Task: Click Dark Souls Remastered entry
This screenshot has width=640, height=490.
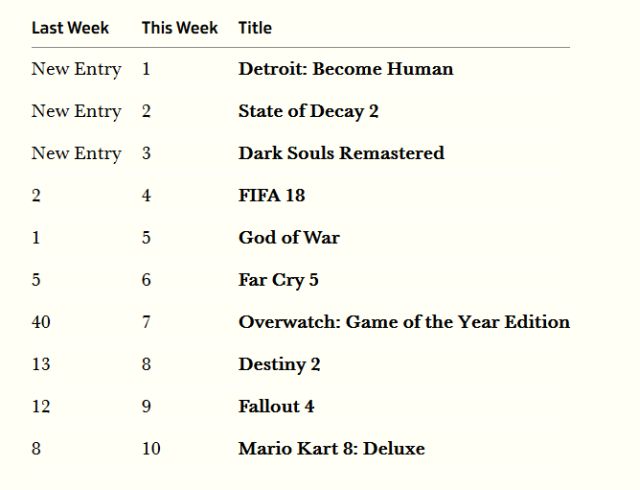Action: click(341, 153)
